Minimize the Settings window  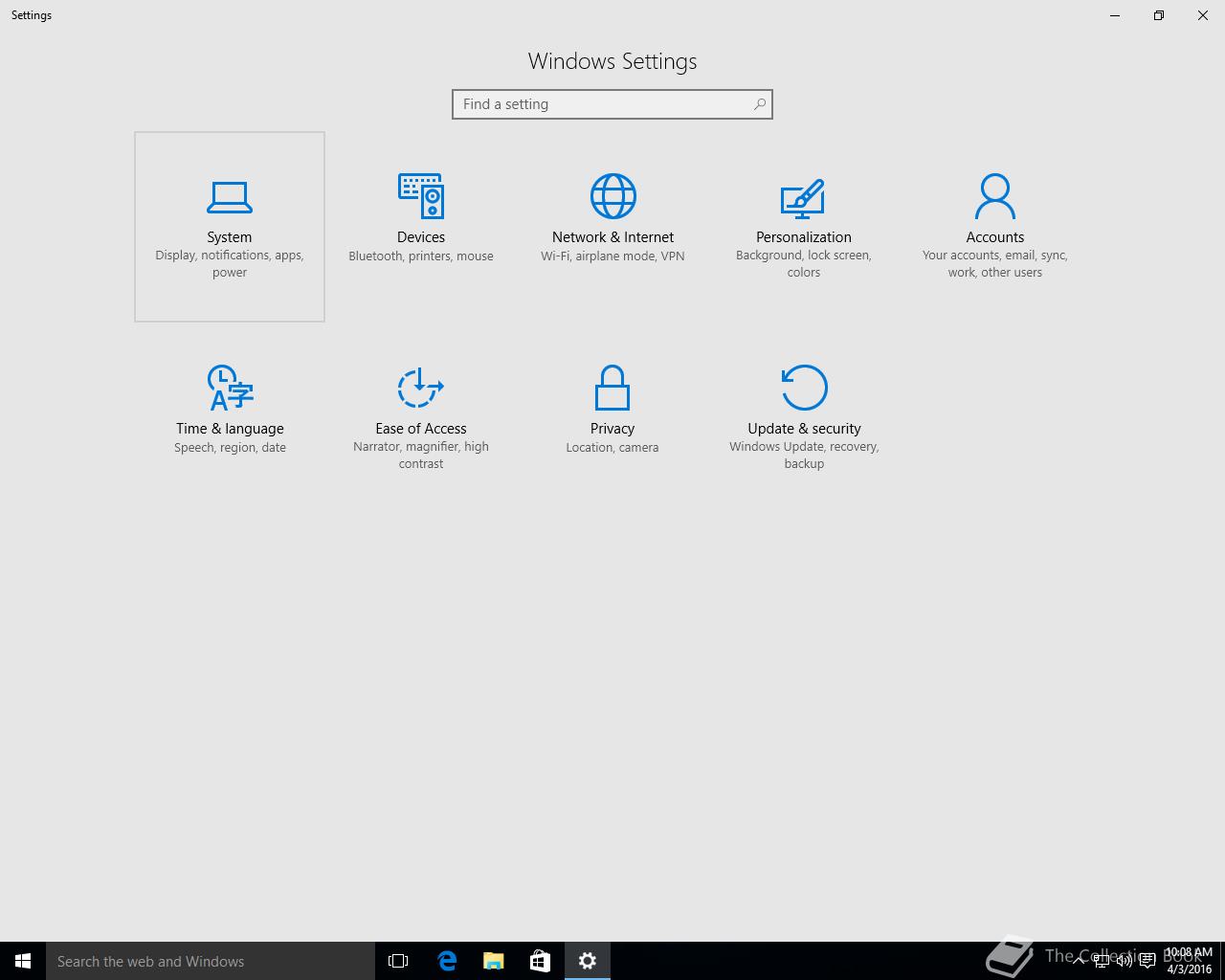tap(1115, 15)
